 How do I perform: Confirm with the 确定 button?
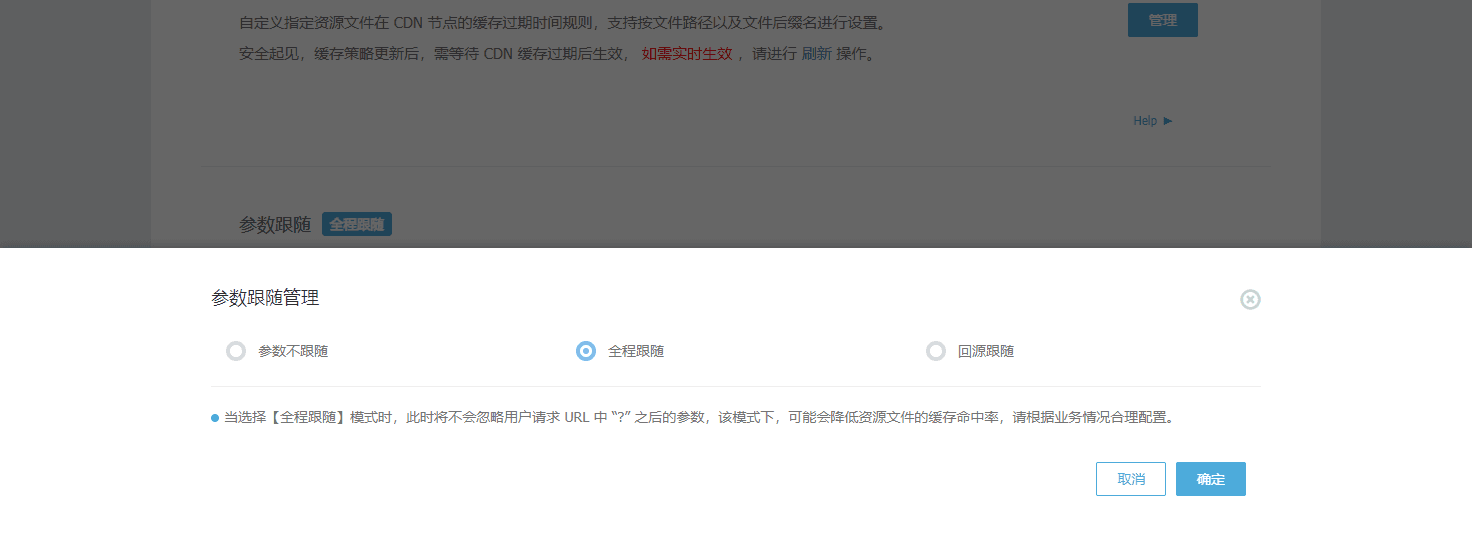pos(1210,479)
